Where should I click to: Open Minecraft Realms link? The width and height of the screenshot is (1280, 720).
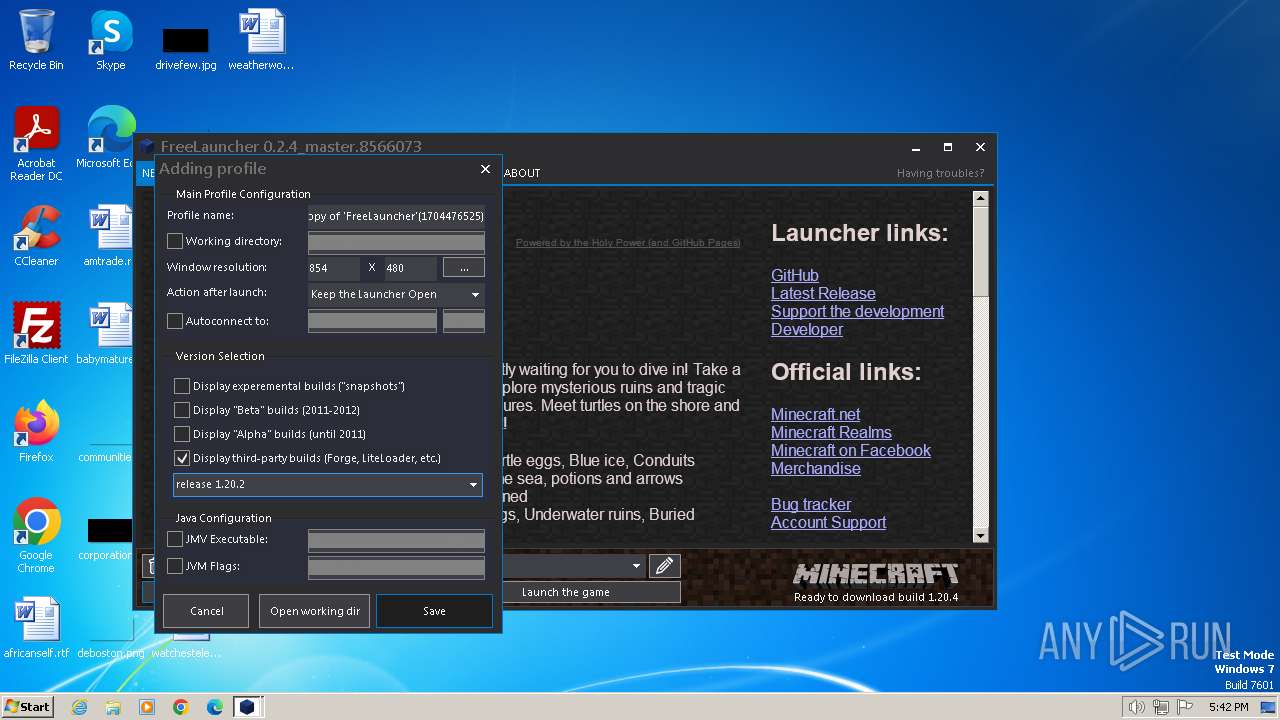pos(831,432)
